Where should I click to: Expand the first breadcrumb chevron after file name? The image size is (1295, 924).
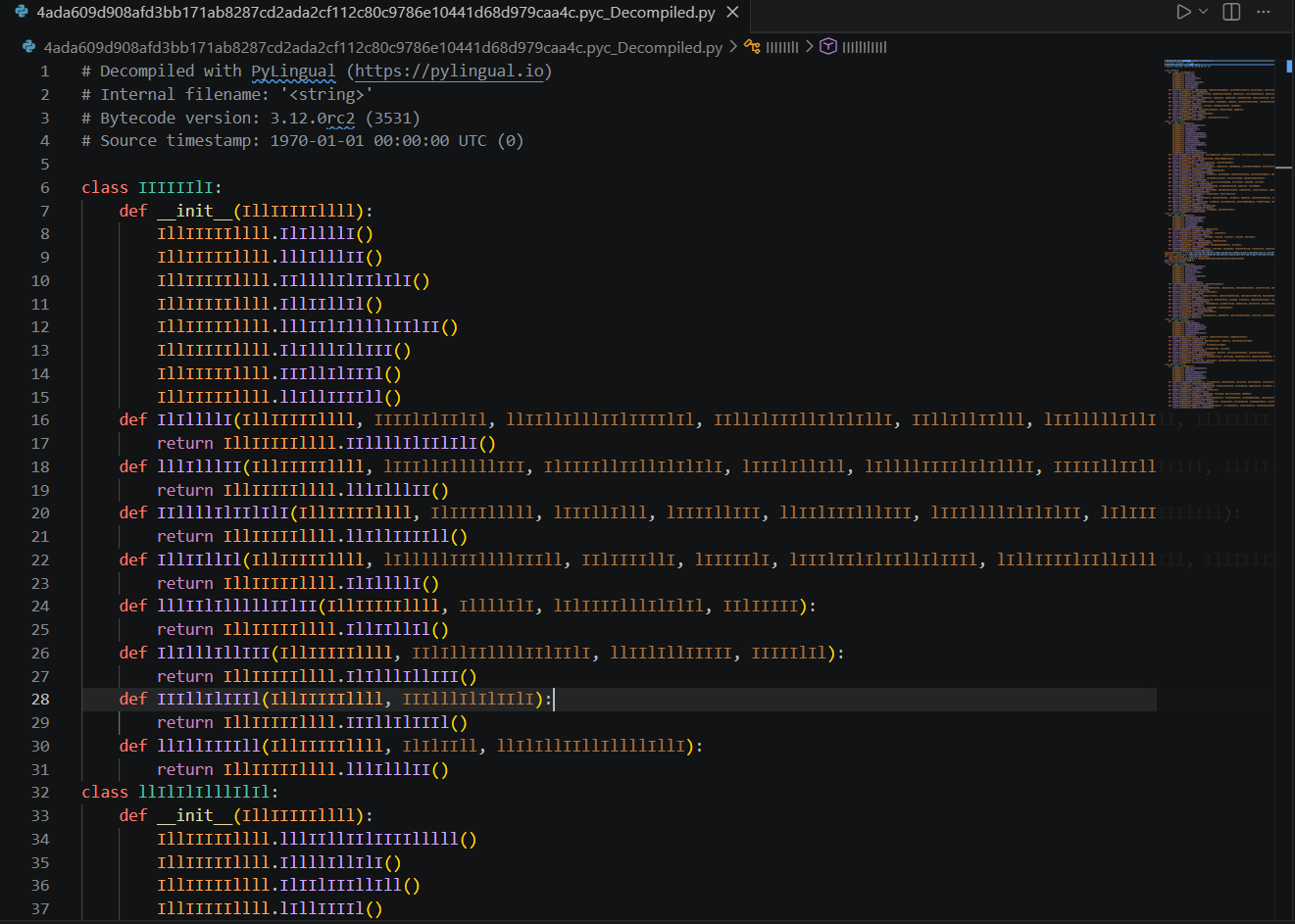click(x=733, y=46)
